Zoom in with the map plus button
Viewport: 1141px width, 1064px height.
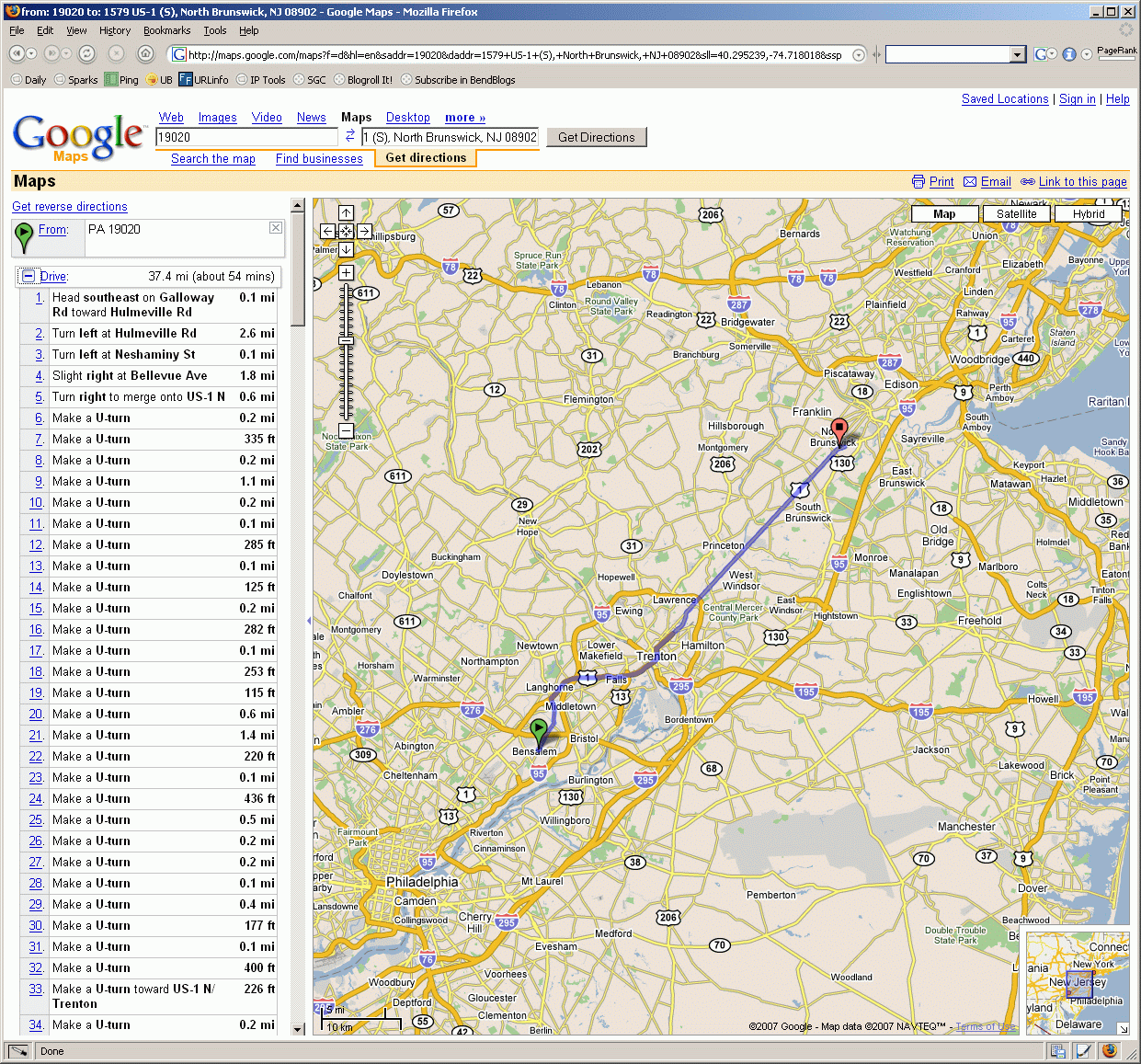click(346, 272)
